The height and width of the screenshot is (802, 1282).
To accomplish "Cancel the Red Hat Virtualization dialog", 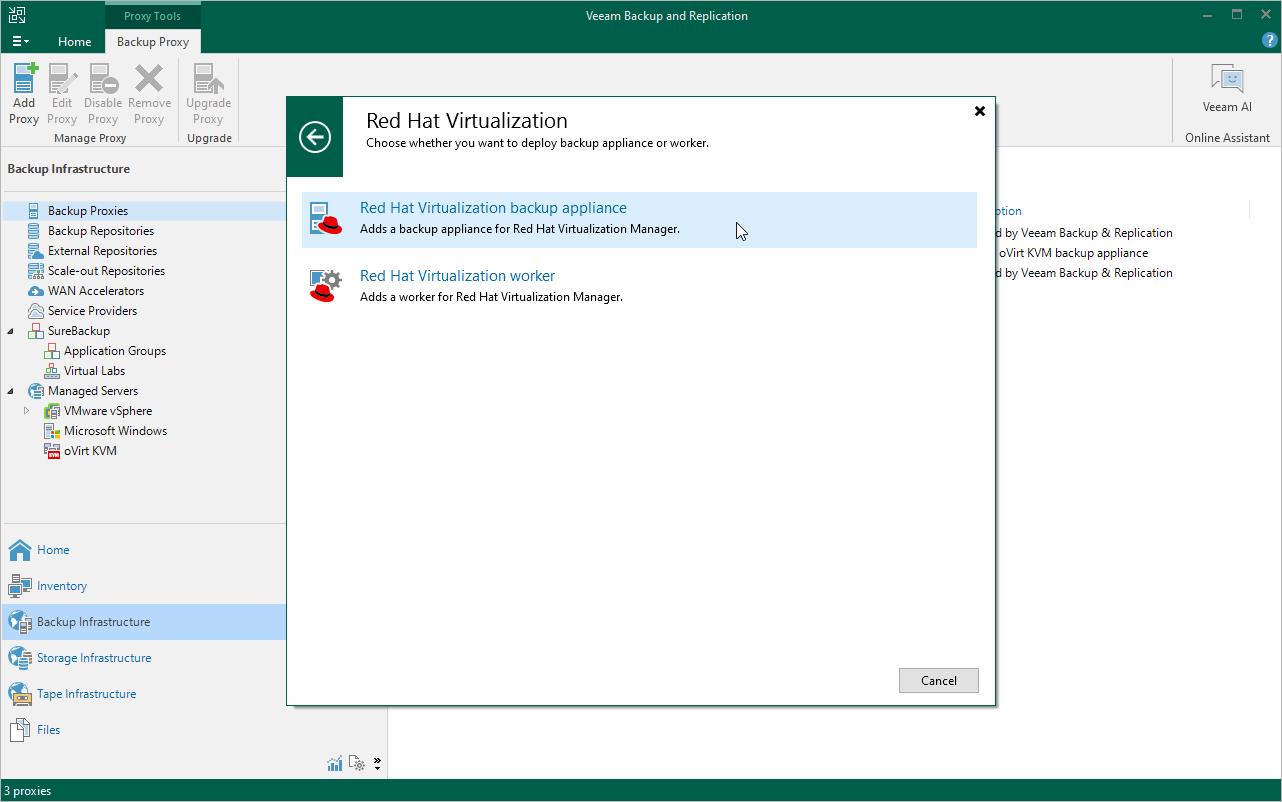I will 938,681.
